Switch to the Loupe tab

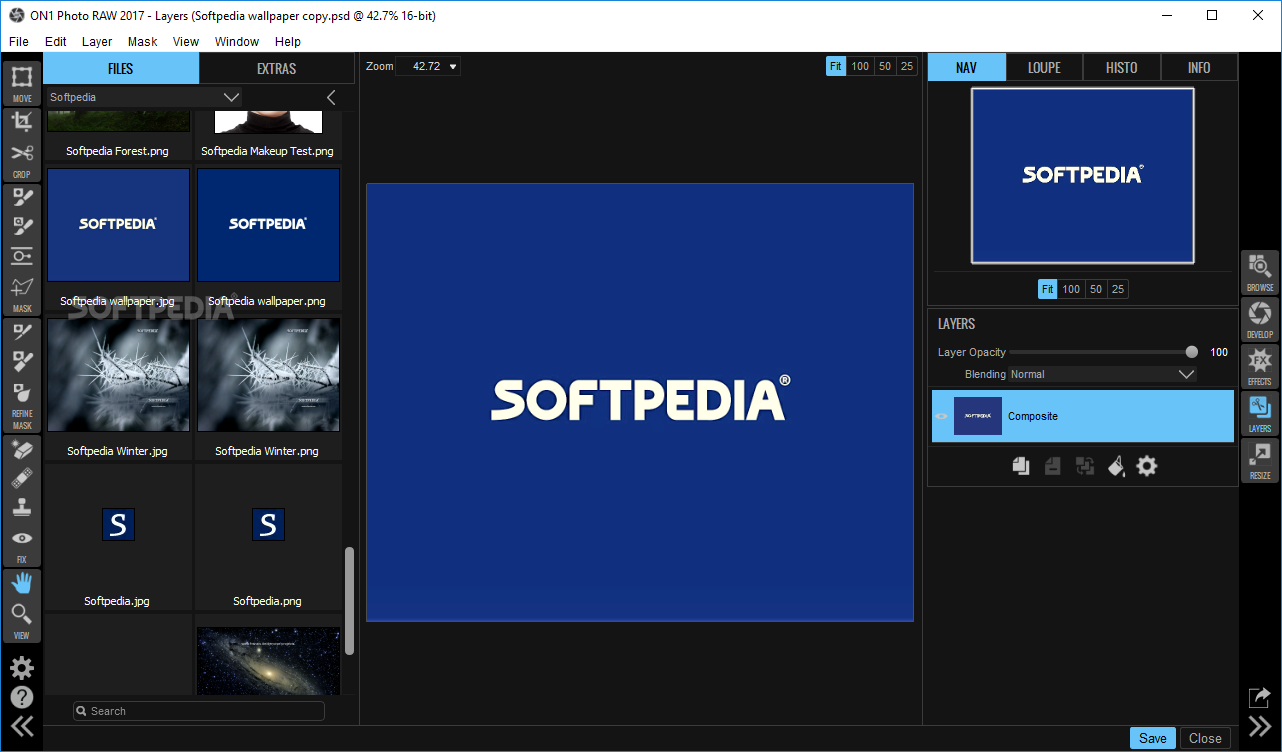pos(1044,68)
